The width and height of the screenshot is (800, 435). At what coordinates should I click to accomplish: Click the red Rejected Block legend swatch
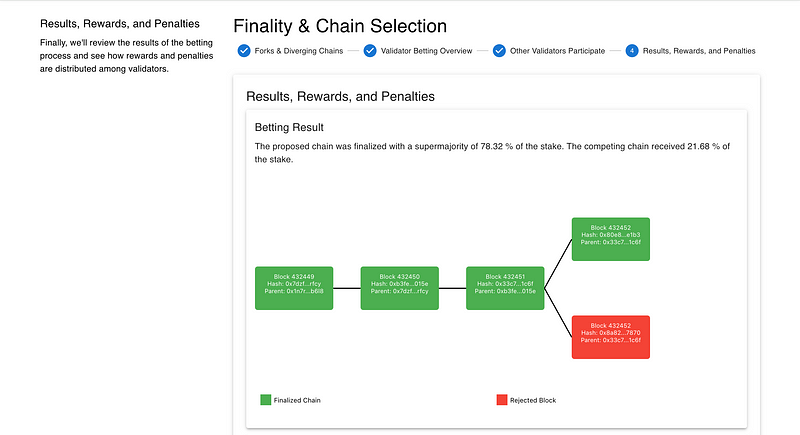click(501, 400)
